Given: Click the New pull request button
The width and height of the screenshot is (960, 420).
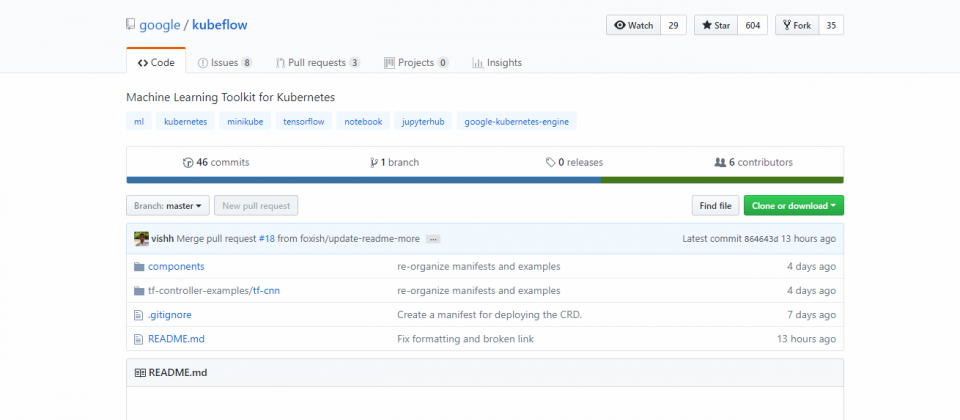Looking at the screenshot, I should pyautogui.click(x=256, y=206).
